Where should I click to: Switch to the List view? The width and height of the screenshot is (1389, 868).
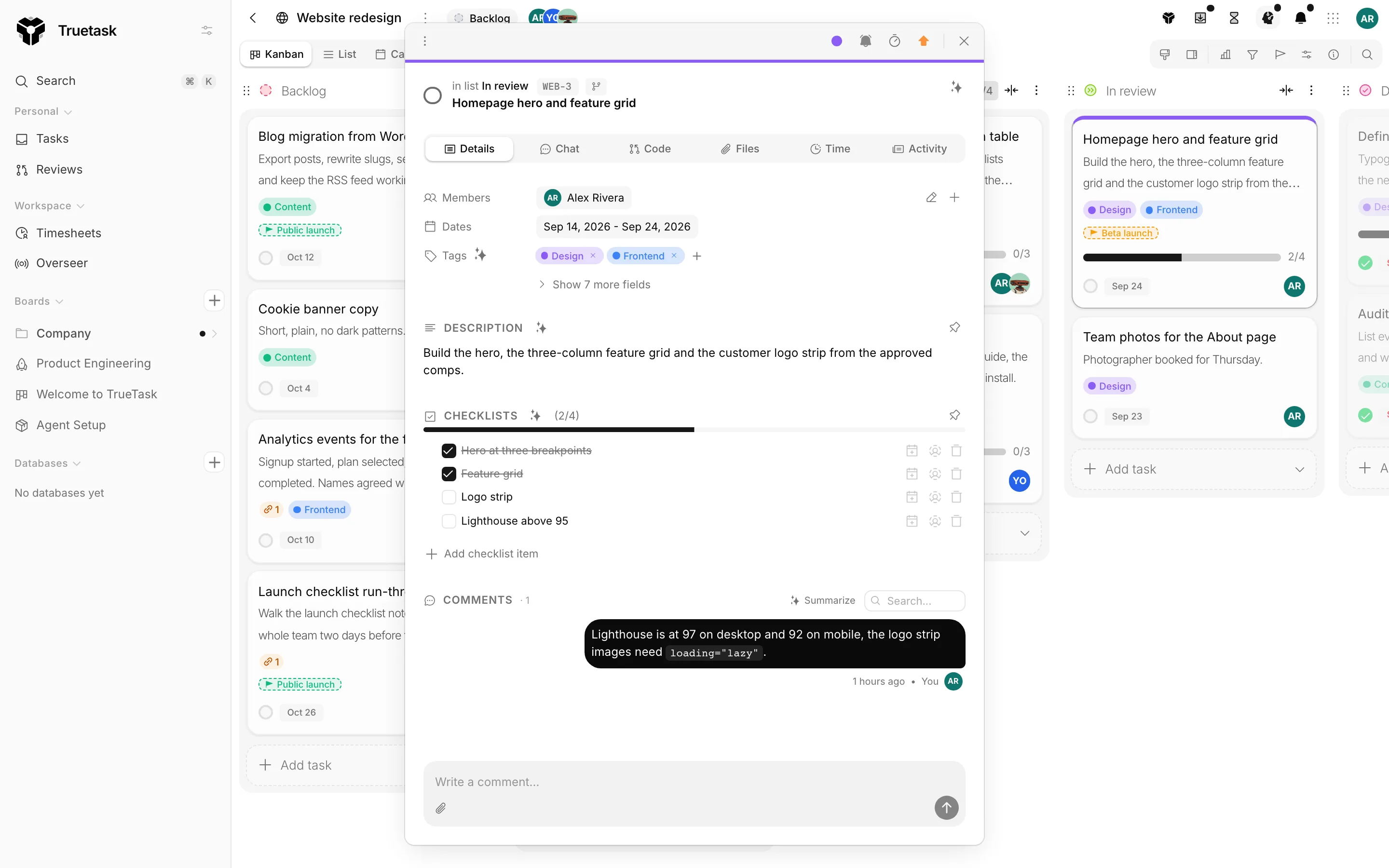coord(340,54)
